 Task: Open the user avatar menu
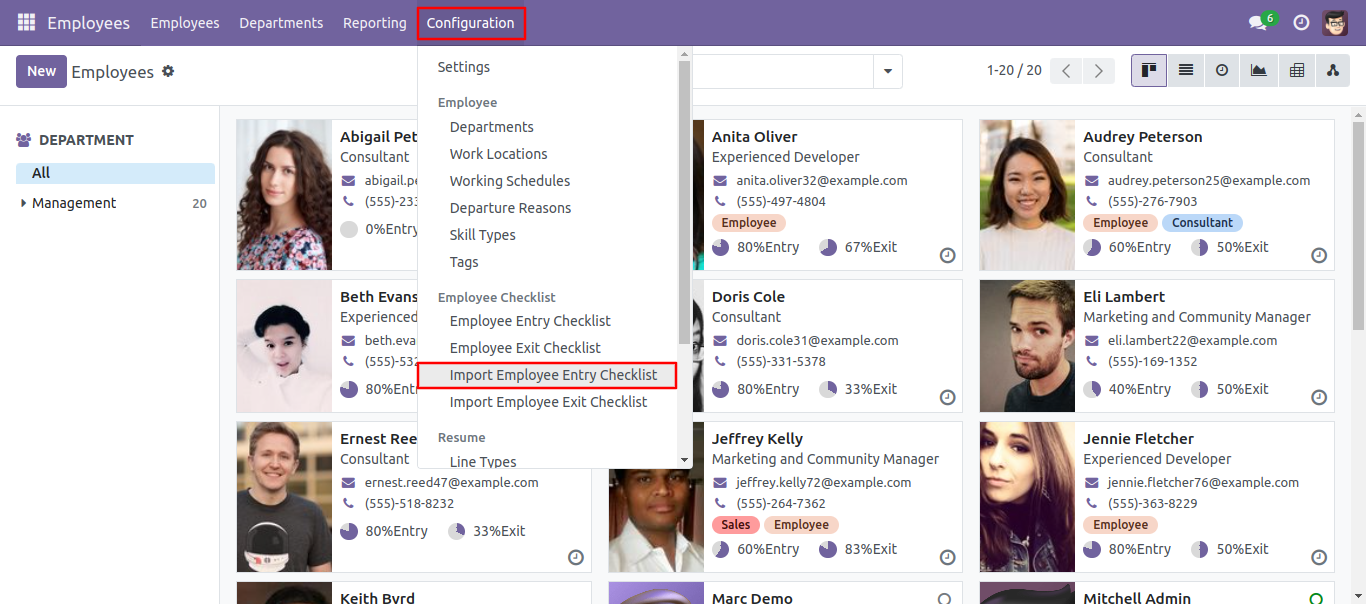coord(1335,22)
